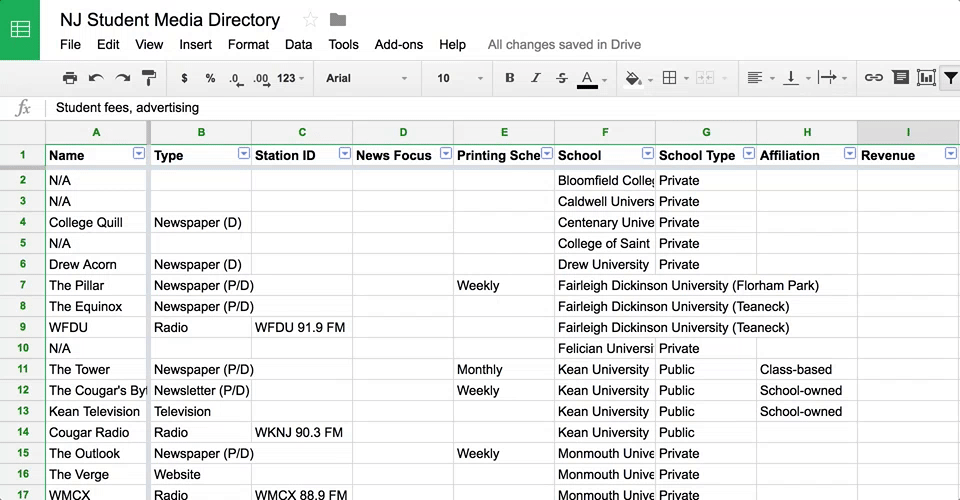Click the Insert chart icon
The image size is (960, 500).
[926, 78]
